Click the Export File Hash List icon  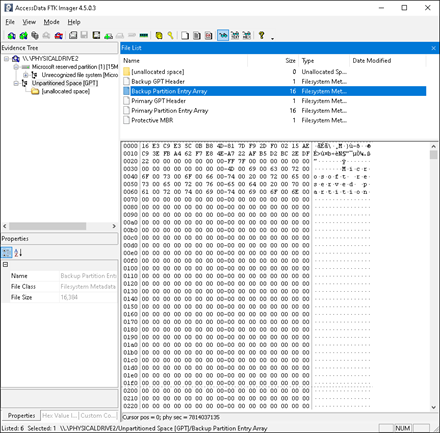(x=197, y=35)
